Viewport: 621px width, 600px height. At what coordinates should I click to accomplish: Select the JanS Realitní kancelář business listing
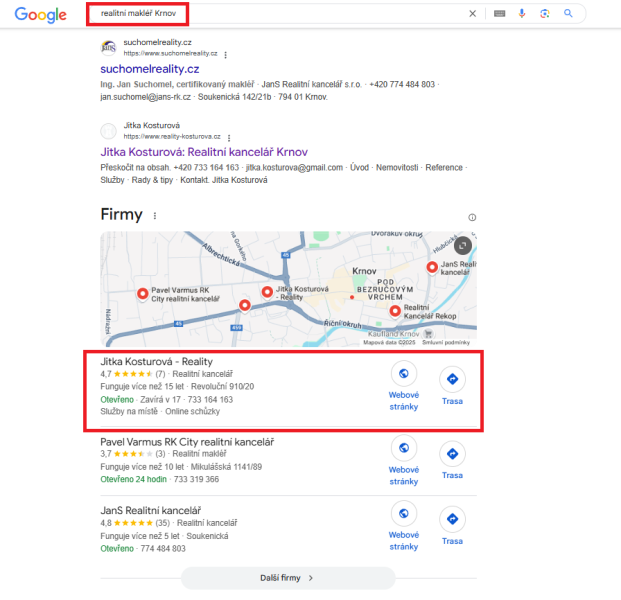150,510
